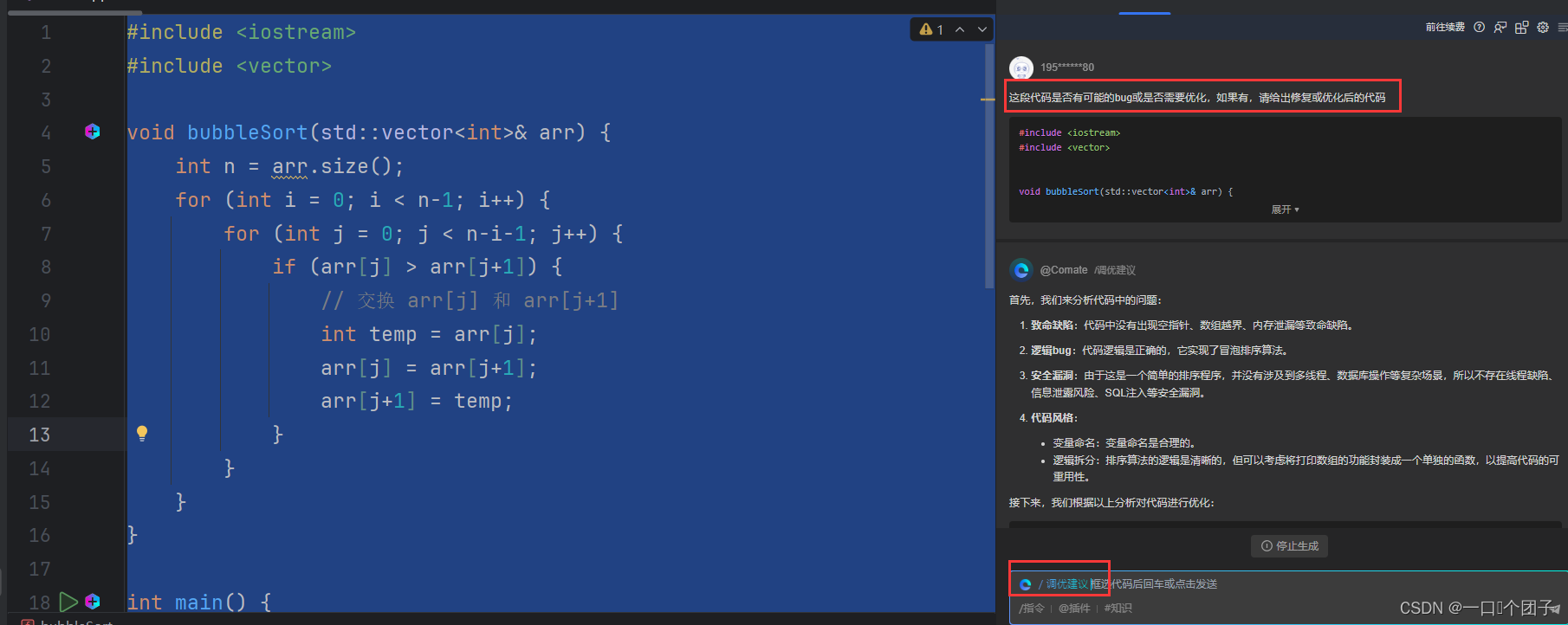The width and height of the screenshot is (1568, 625).
Task: Click the send paper-plane icon in chat input
Action: click(1556, 609)
